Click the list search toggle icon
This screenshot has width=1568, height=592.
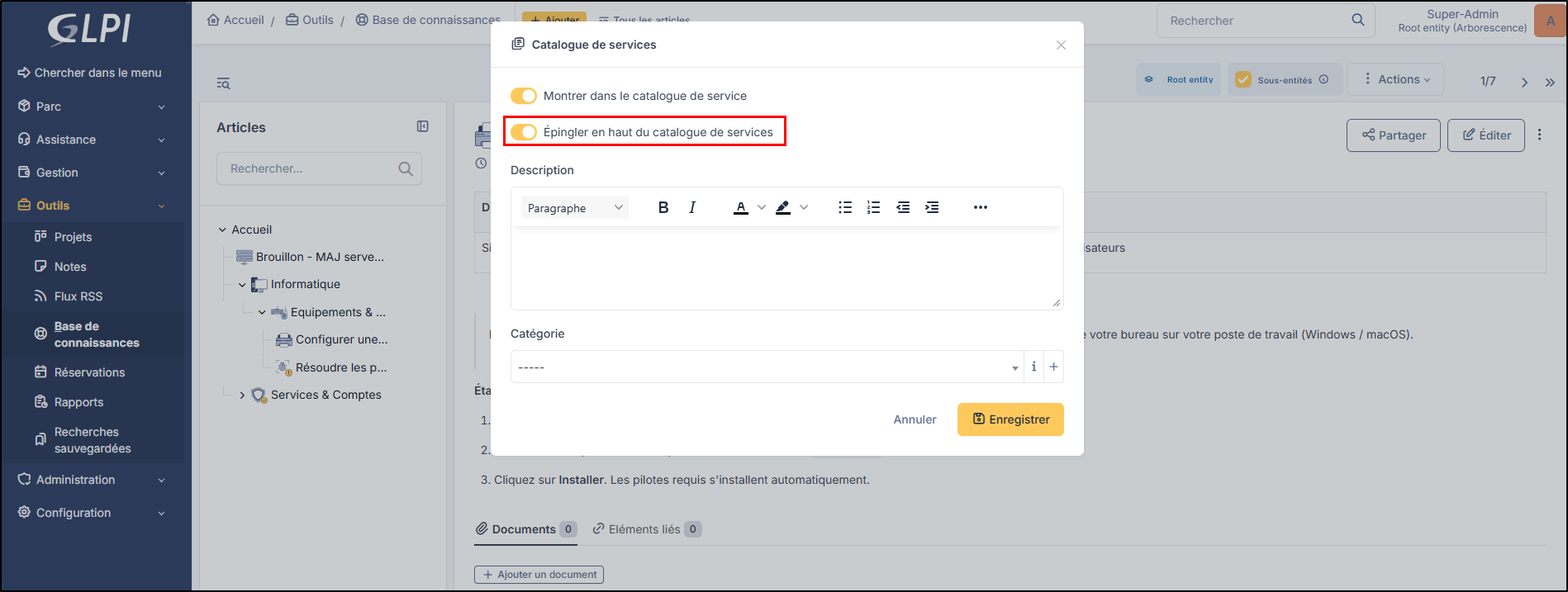(223, 83)
